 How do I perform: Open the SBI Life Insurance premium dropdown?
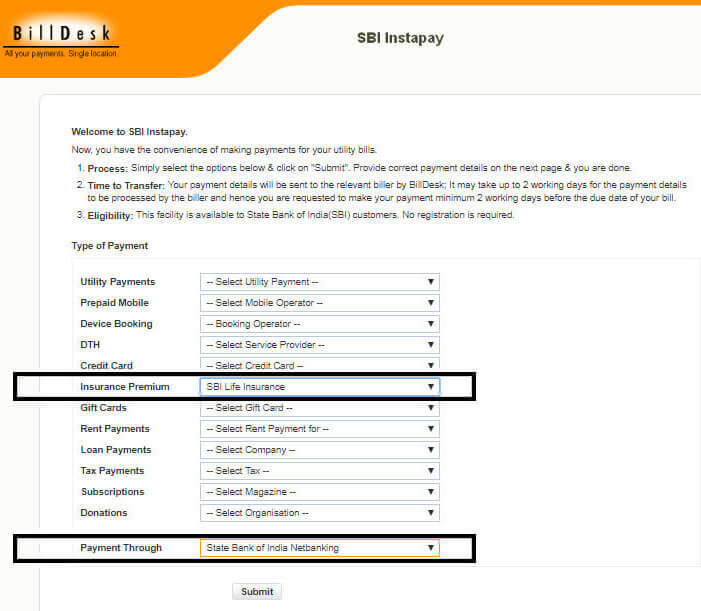[320, 387]
